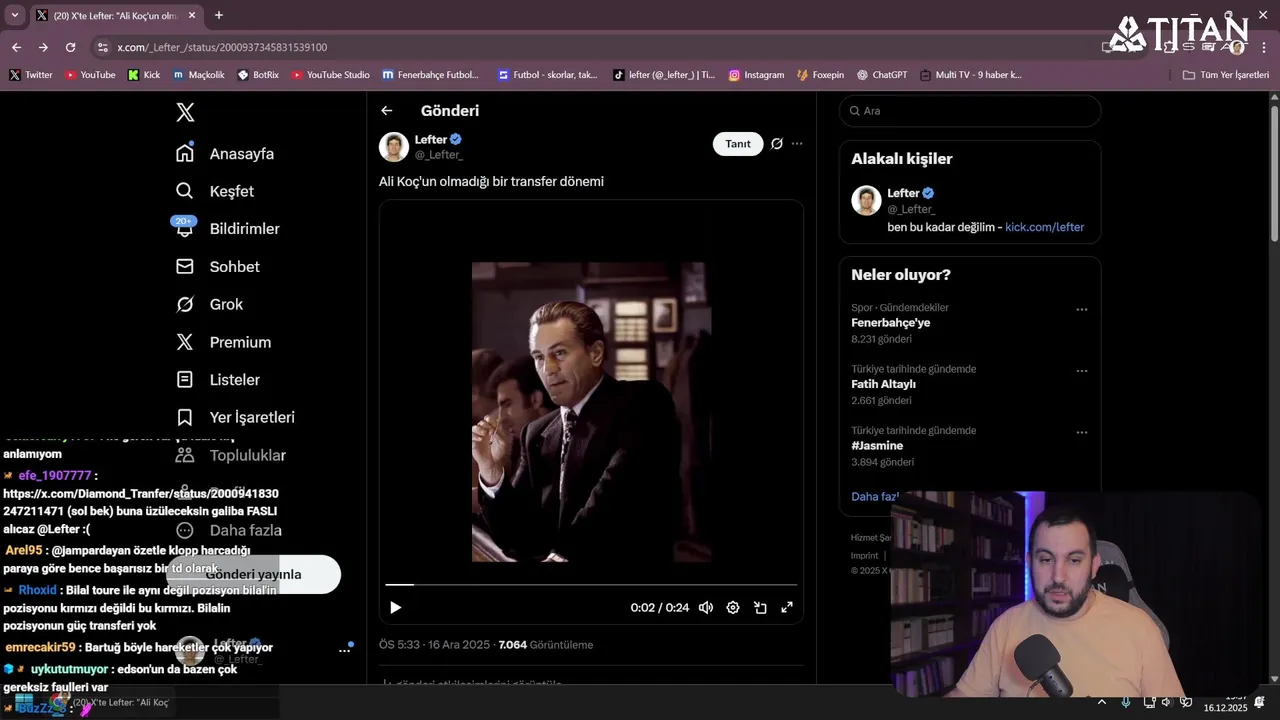Mute the video sound
1280x720 pixels.
pyautogui.click(x=706, y=607)
